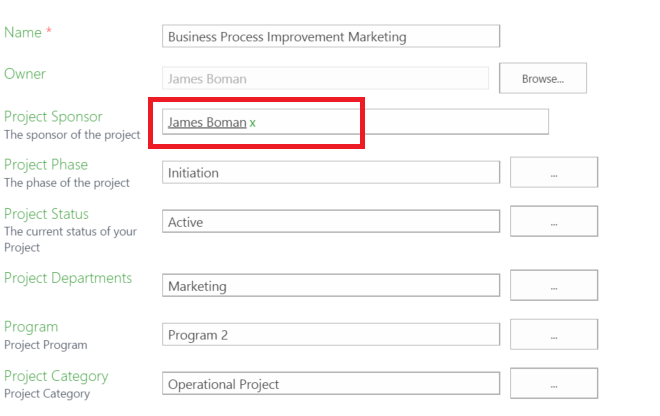660x416 pixels.
Task: Open the James Boman sponsor link
Action: pyautogui.click(x=206, y=122)
